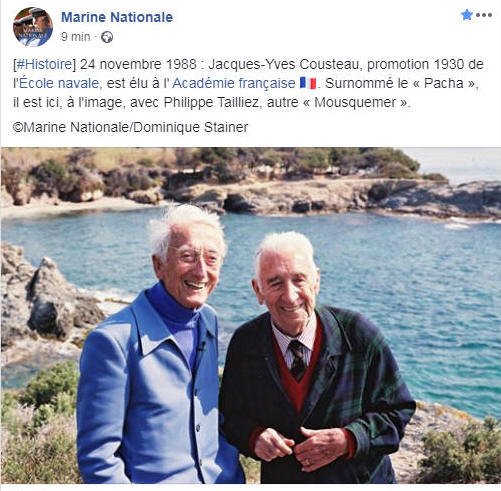The width and height of the screenshot is (501, 491).
Task: Follow the #Histoire hashtag
Action: (x=44, y=64)
